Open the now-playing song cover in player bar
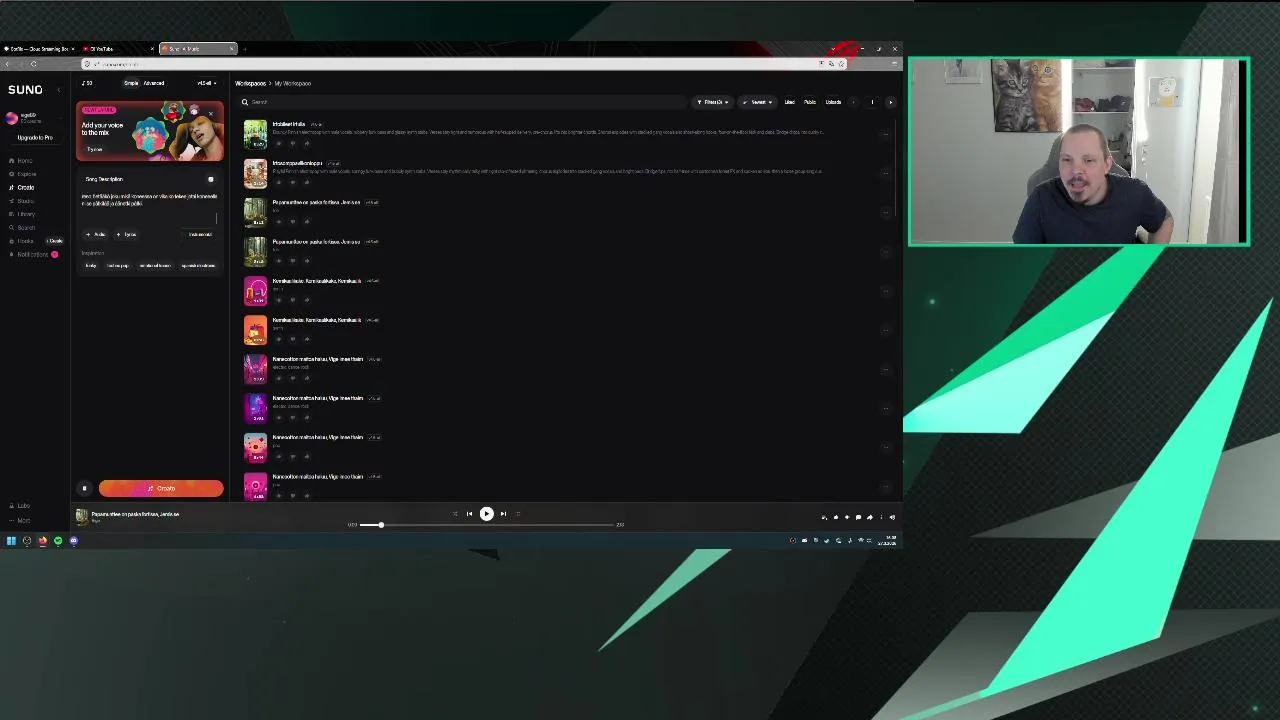 coord(82,516)
